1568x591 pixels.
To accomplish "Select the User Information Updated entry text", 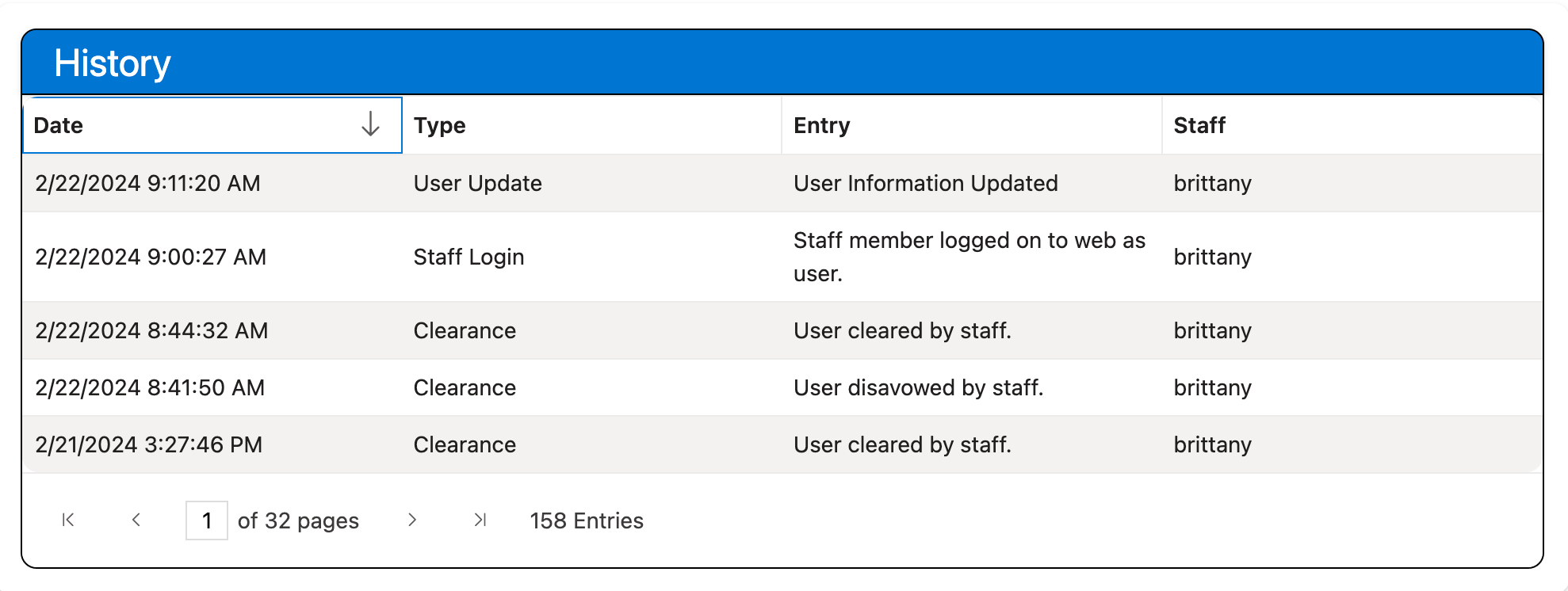I will pyautogui.click(x=924, y=183).
